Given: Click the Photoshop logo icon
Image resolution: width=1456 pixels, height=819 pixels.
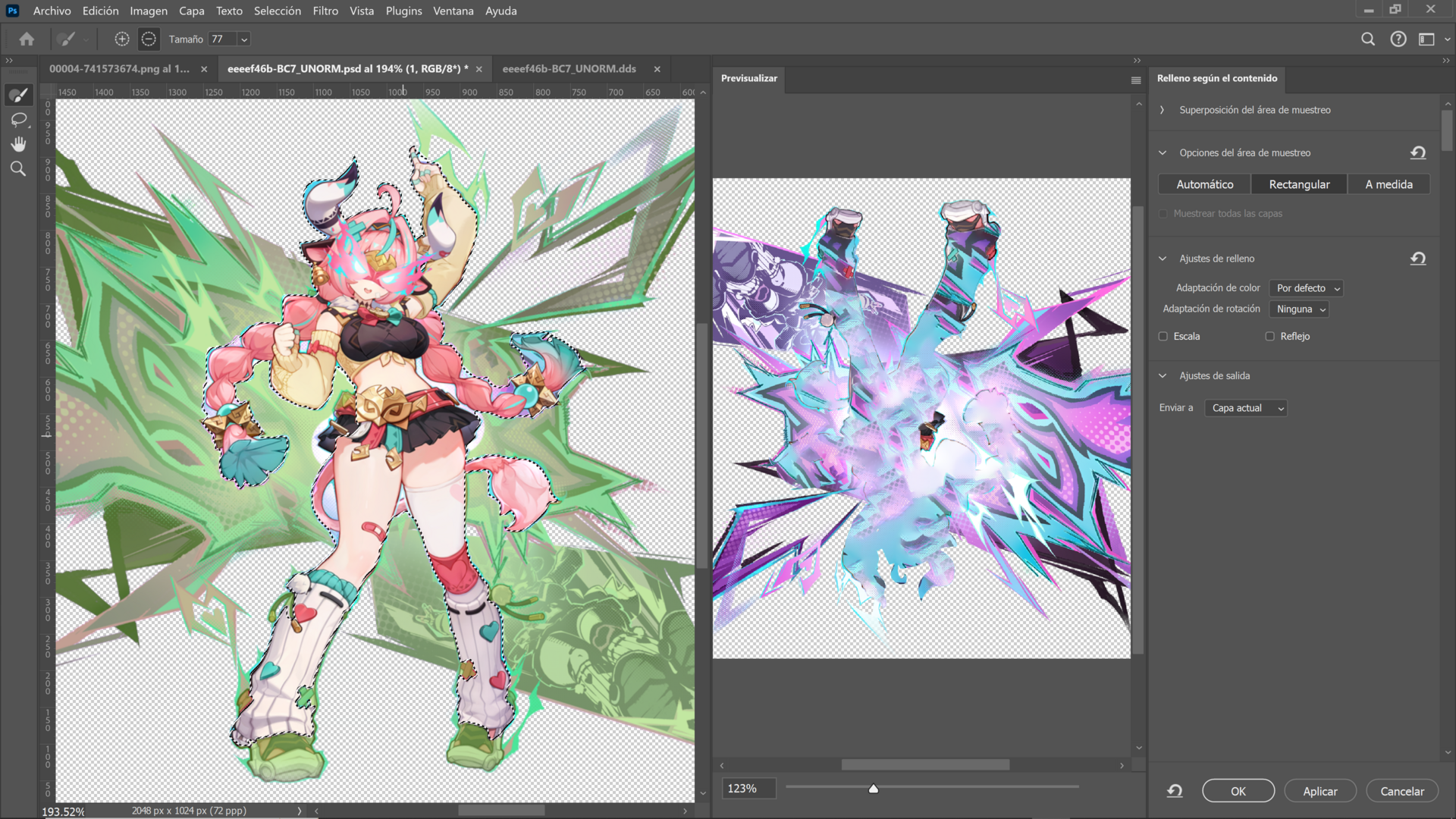Looking at the screenshot, I should pyautogui.click(x=12, y=11).
